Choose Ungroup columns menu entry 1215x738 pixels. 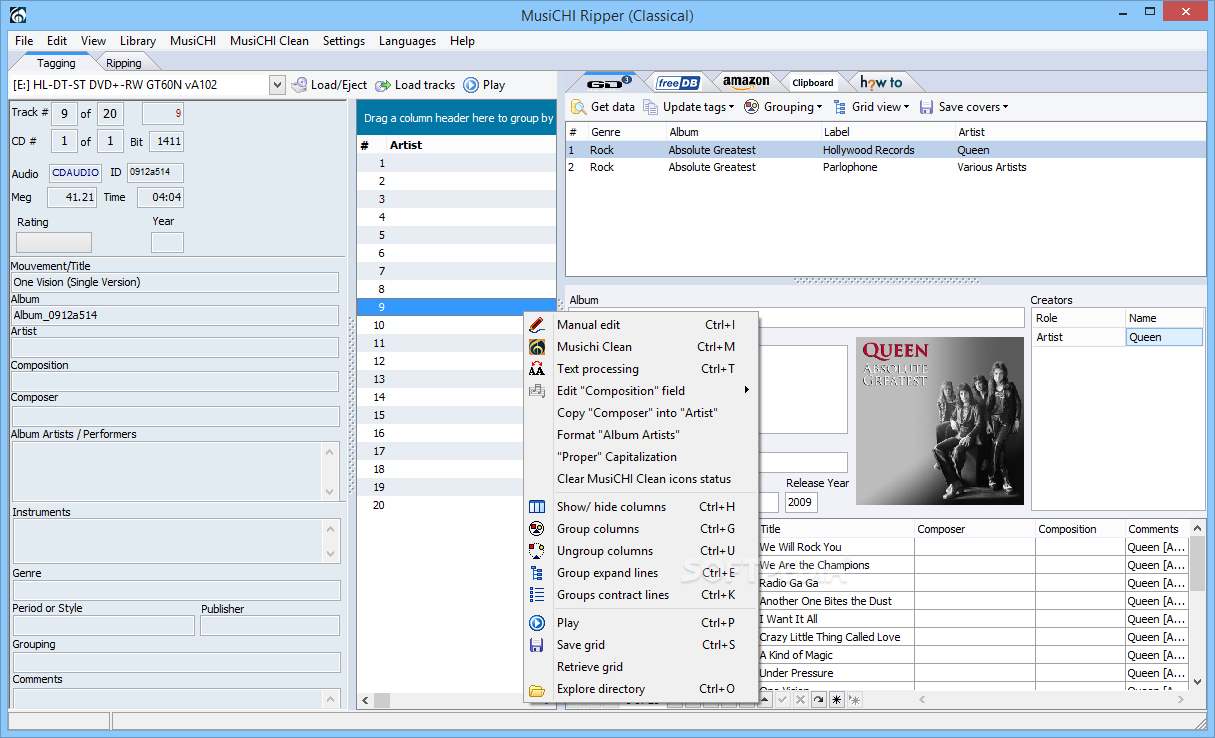pos(641,551)
